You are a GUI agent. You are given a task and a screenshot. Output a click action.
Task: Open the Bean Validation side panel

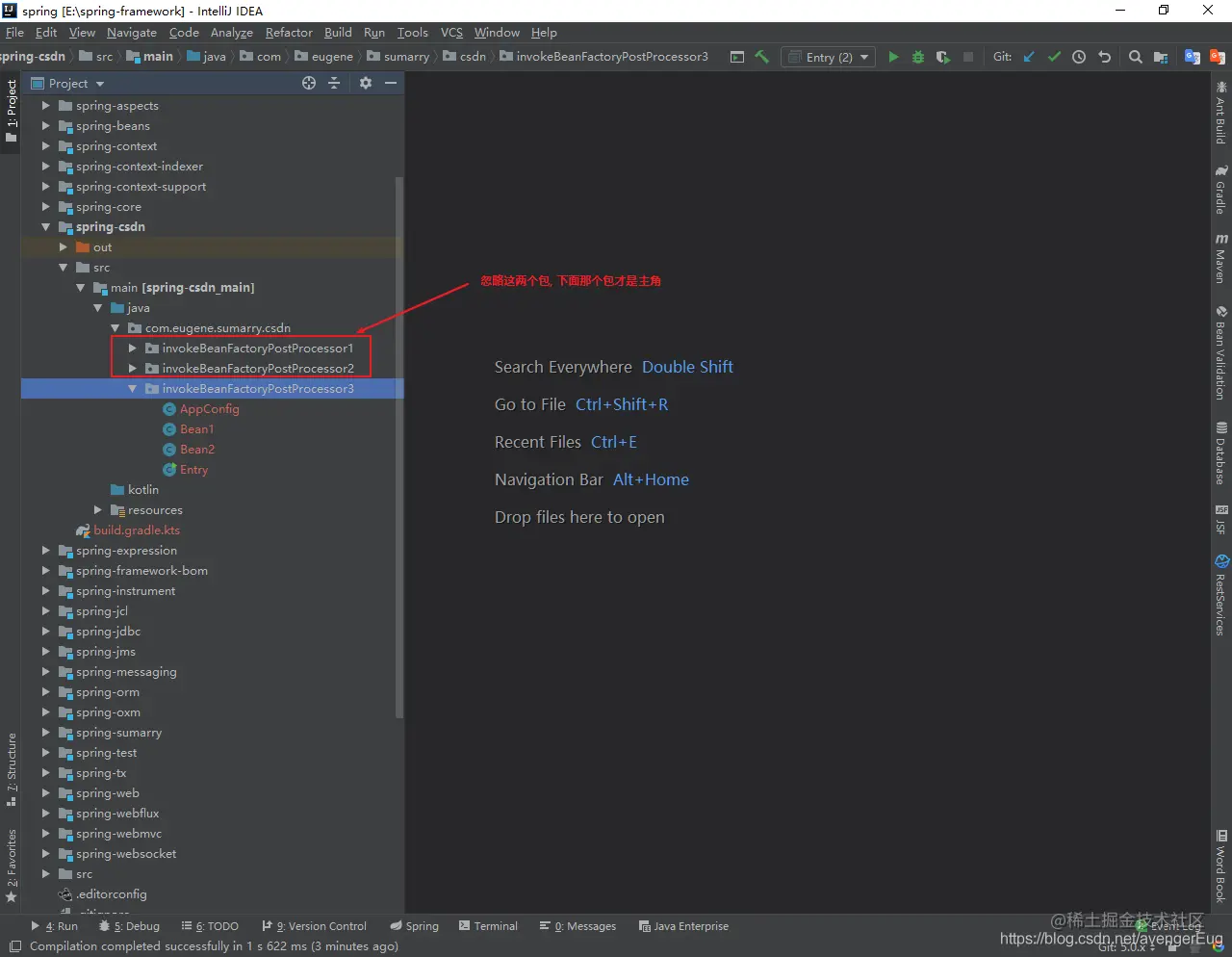coord(1220,353)
